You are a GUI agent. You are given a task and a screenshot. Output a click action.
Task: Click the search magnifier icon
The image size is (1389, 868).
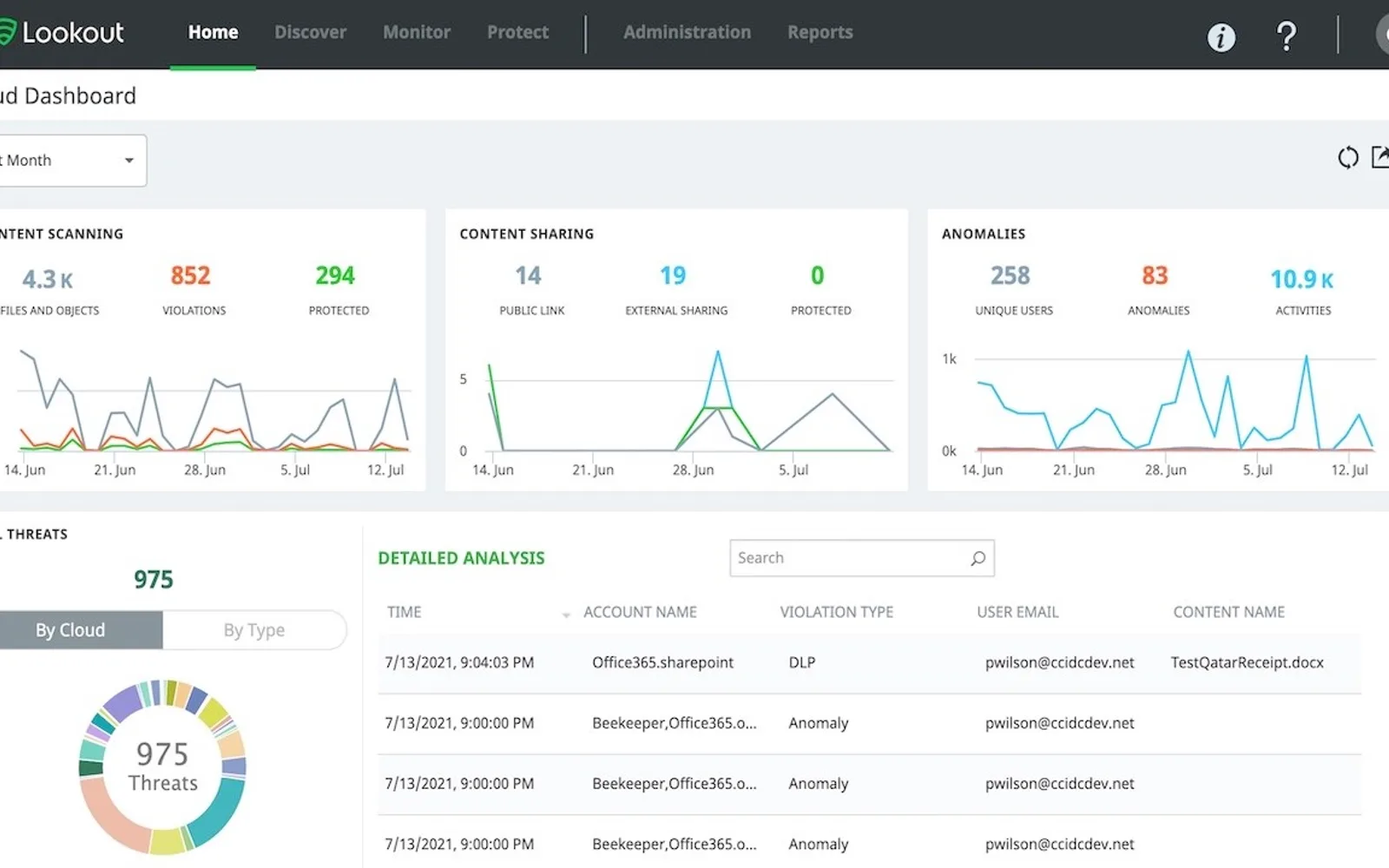[x=978, y=558]
